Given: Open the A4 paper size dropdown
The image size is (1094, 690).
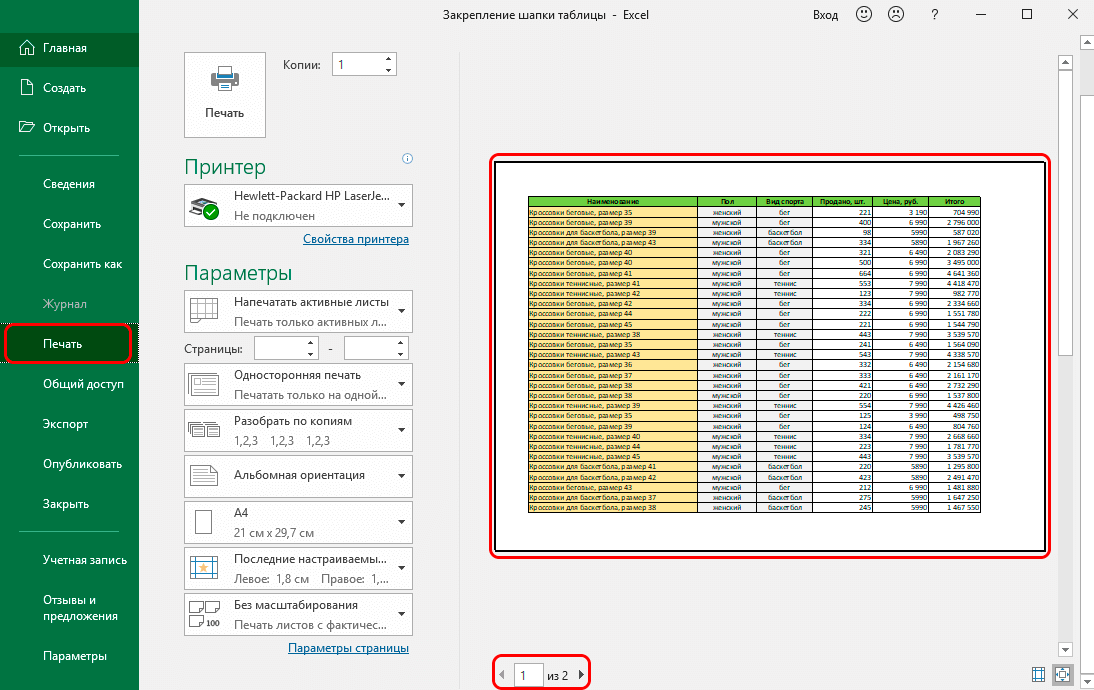Looking at the screenshot, I should click(299, 521).
